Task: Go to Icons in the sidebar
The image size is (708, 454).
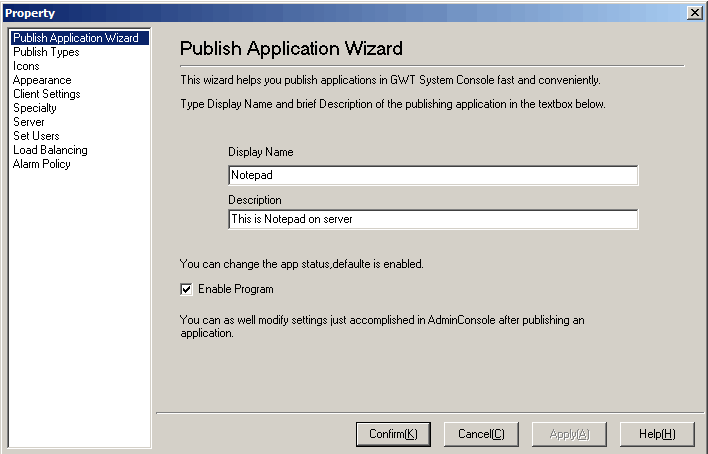Action: pos(27,66)
